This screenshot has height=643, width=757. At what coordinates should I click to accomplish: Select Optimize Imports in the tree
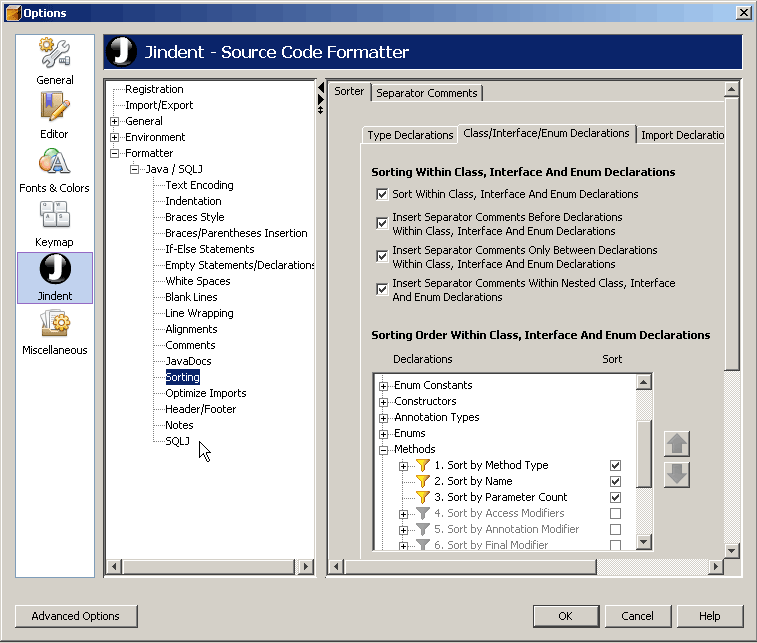click(x=205, y=393)
